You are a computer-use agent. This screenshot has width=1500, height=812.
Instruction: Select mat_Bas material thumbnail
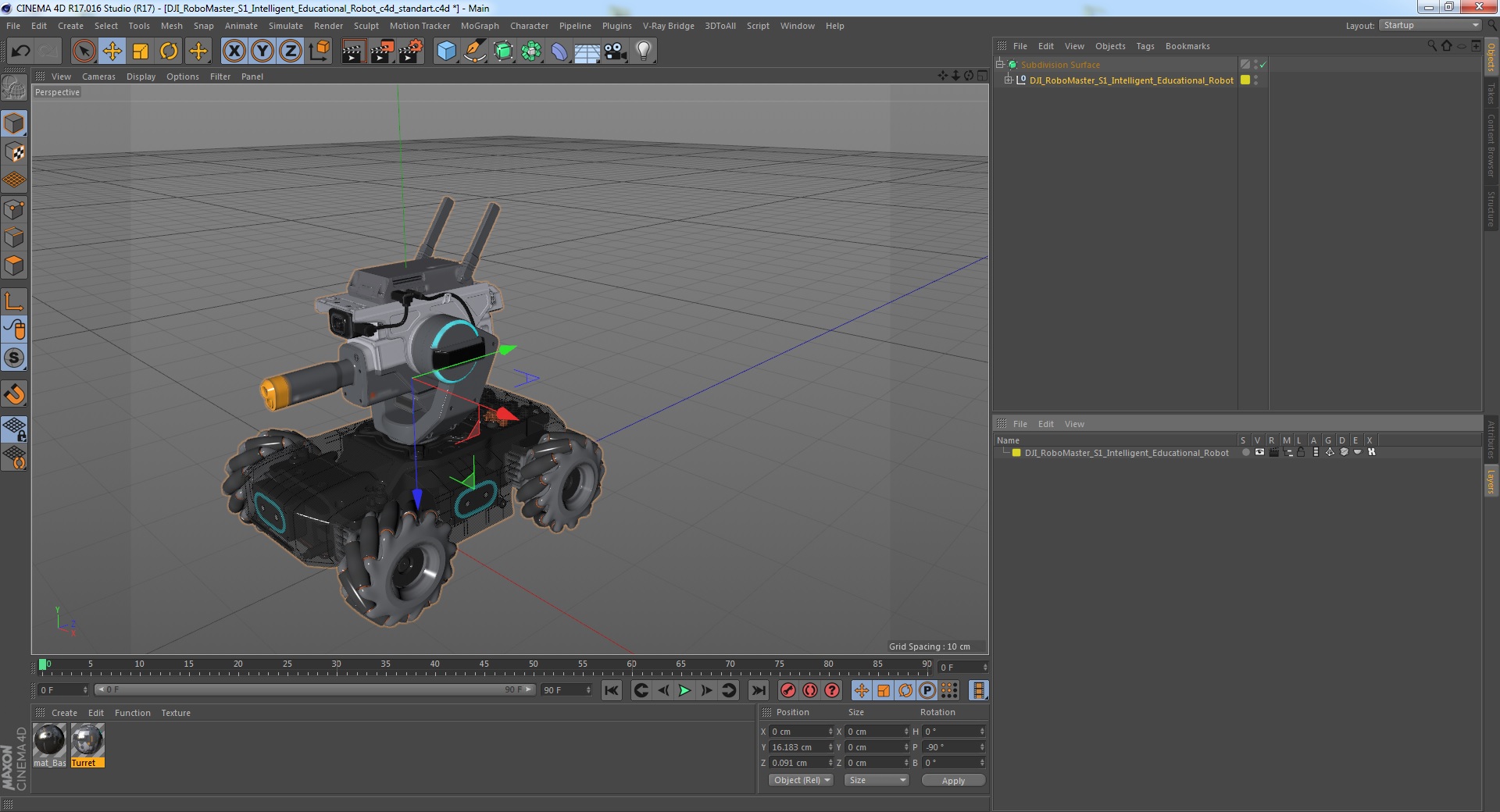tap(49, 740)
